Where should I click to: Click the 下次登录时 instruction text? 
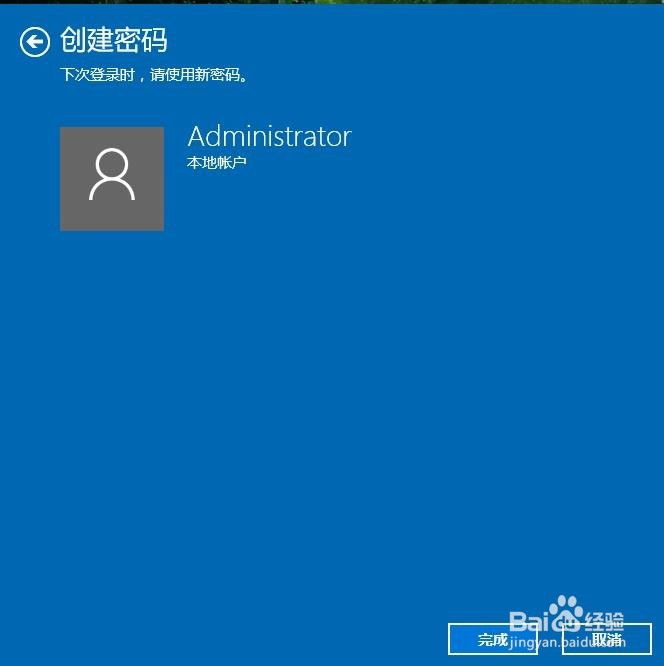coord(98,75)
